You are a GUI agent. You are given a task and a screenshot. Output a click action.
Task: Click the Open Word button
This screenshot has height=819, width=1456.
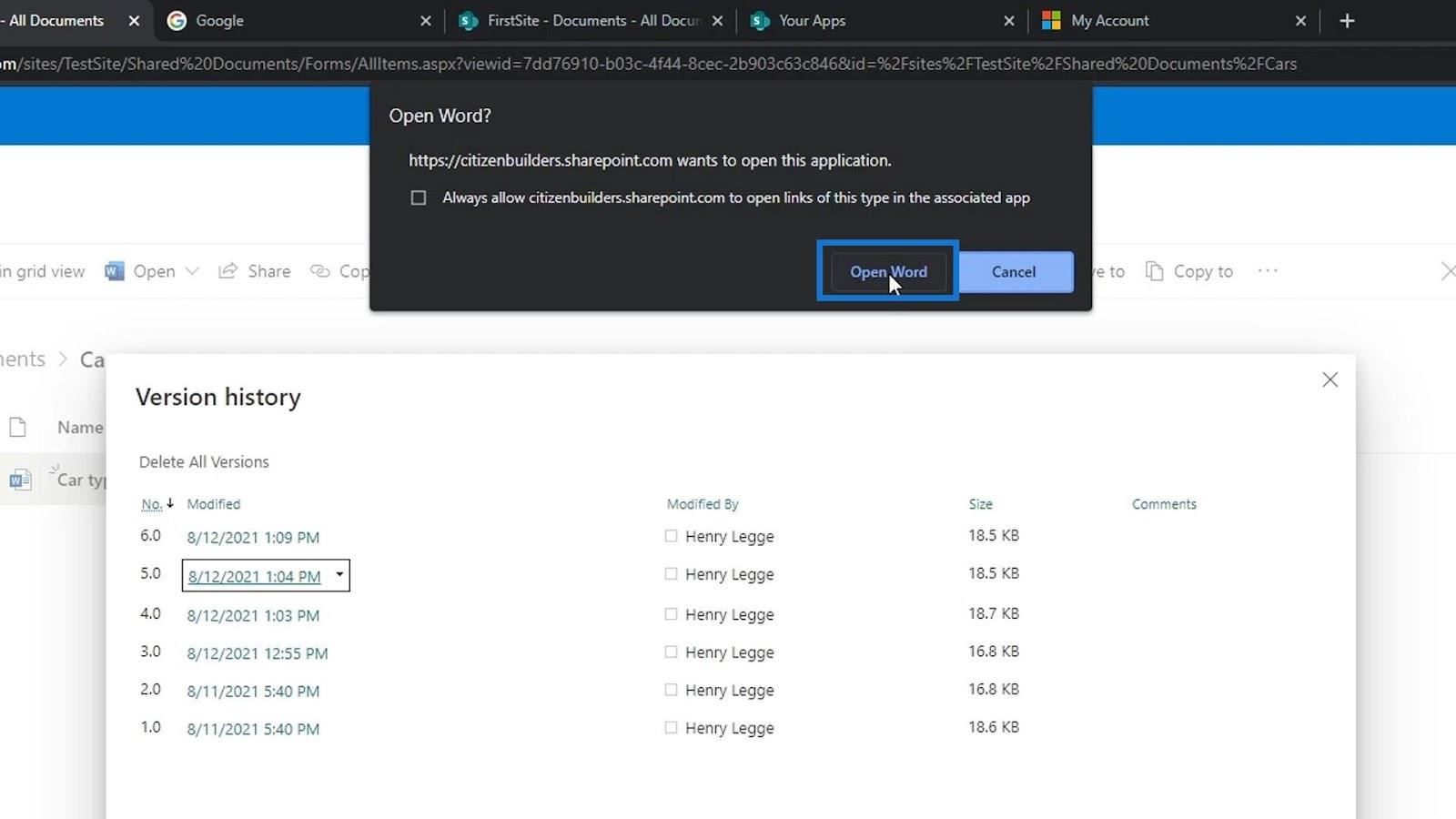tap(888, 271)
